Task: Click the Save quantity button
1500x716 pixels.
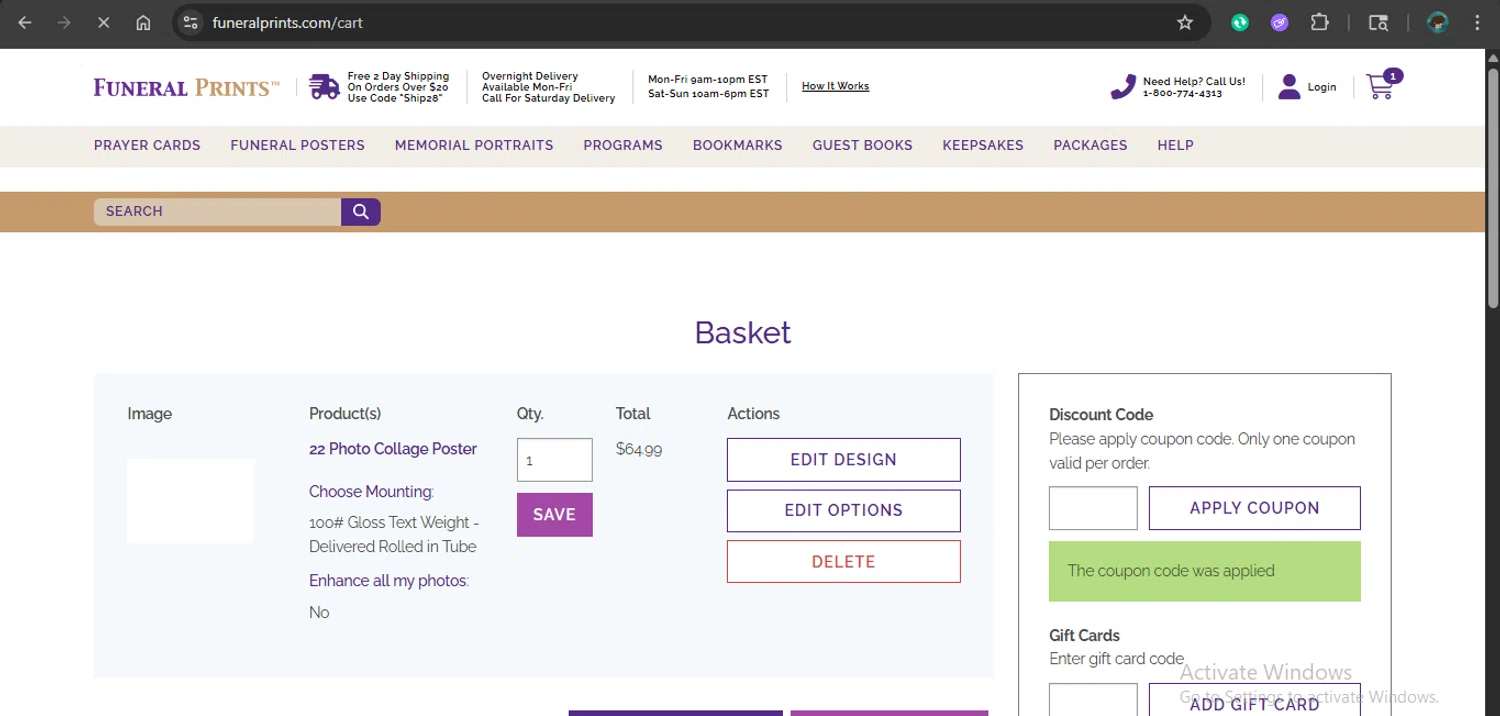Action: pyautogui.click(x=555, y=515)
